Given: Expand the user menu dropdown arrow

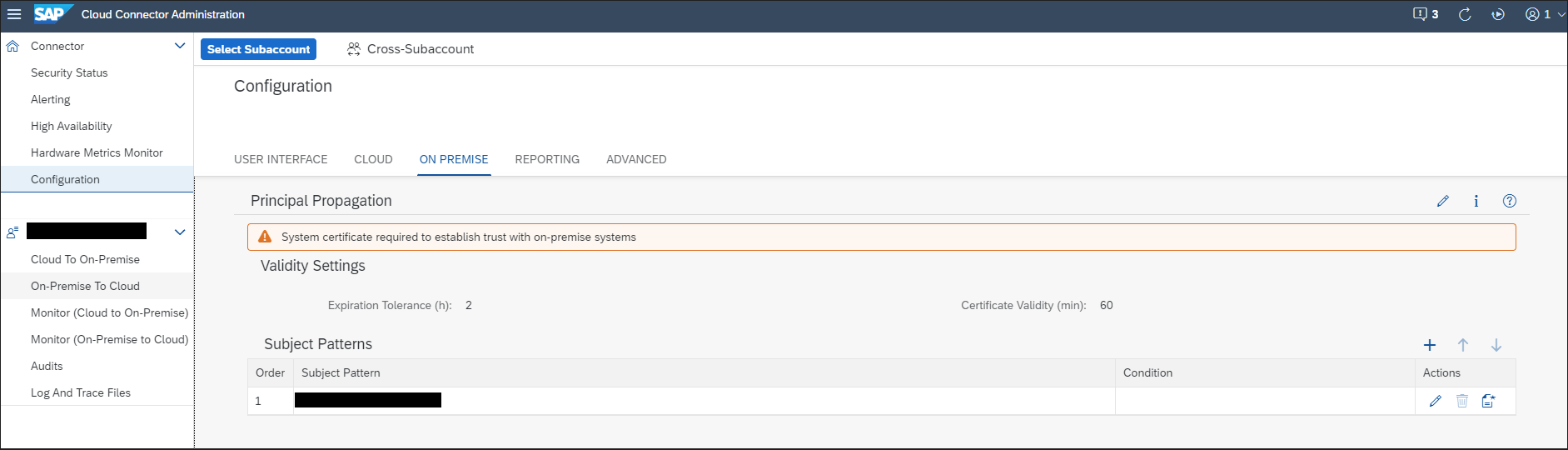Looking at the screenshot, I should [1561, 15].
